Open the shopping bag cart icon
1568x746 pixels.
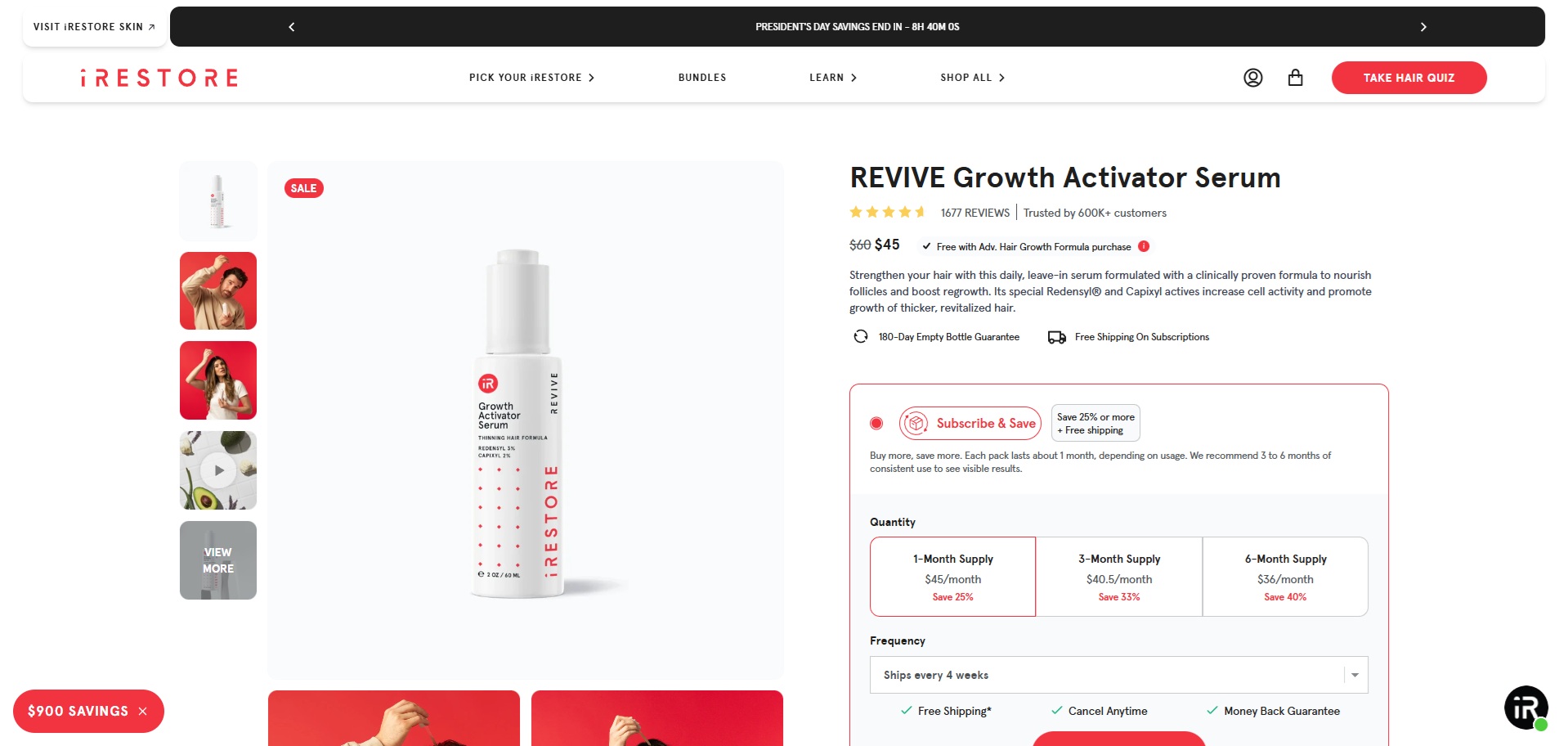coord(1295,78)
